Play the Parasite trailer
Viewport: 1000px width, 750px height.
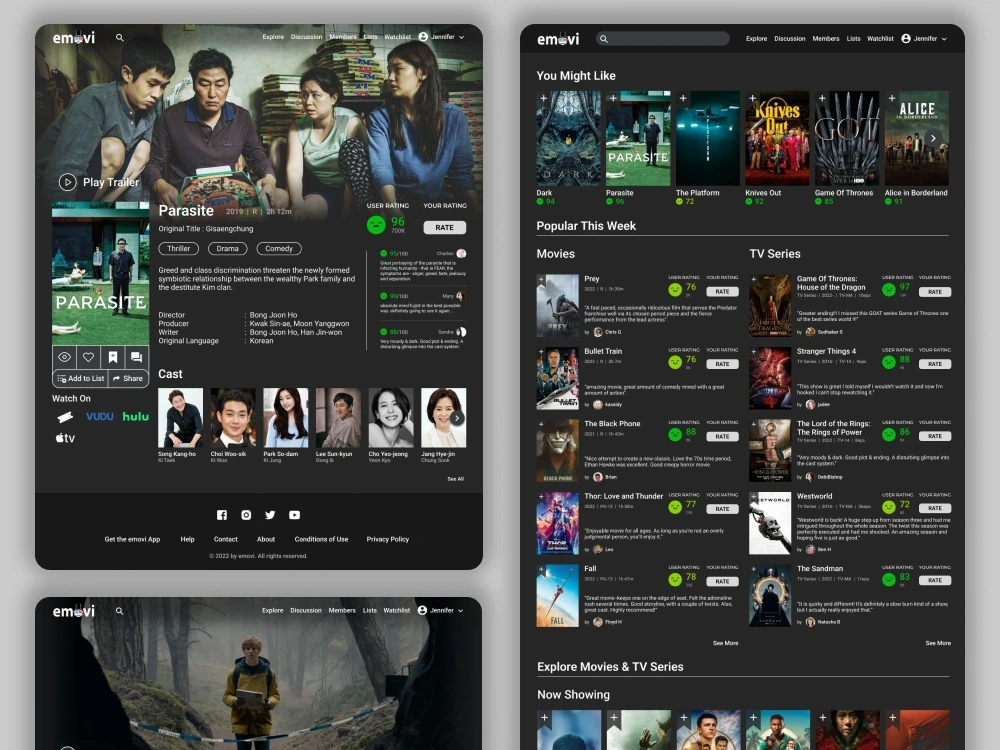99,182
